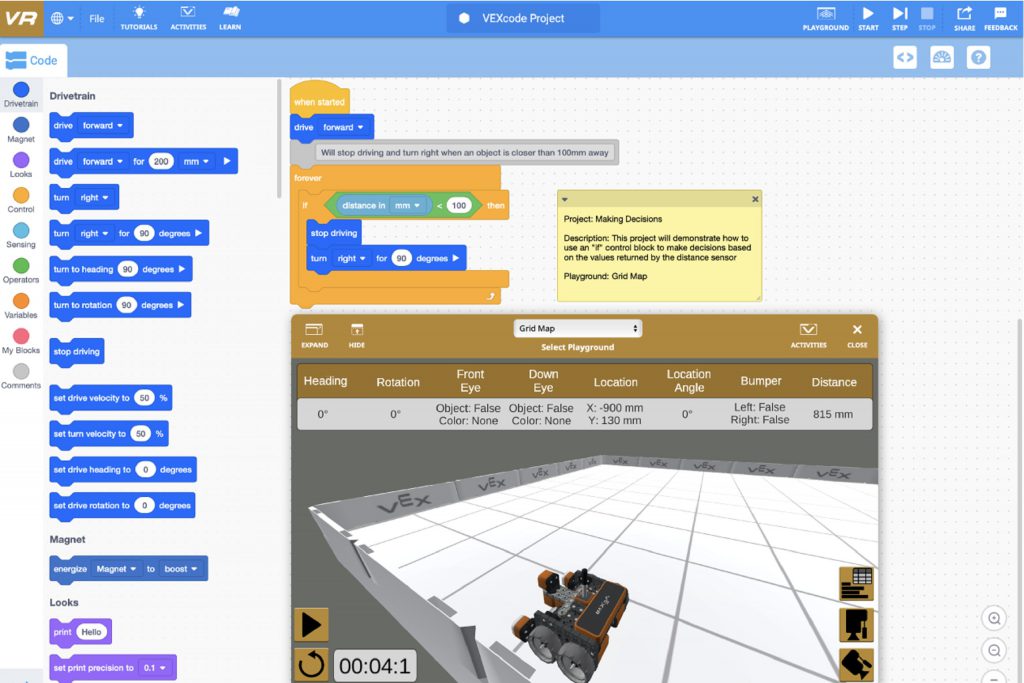Select the Control block category

21,200
